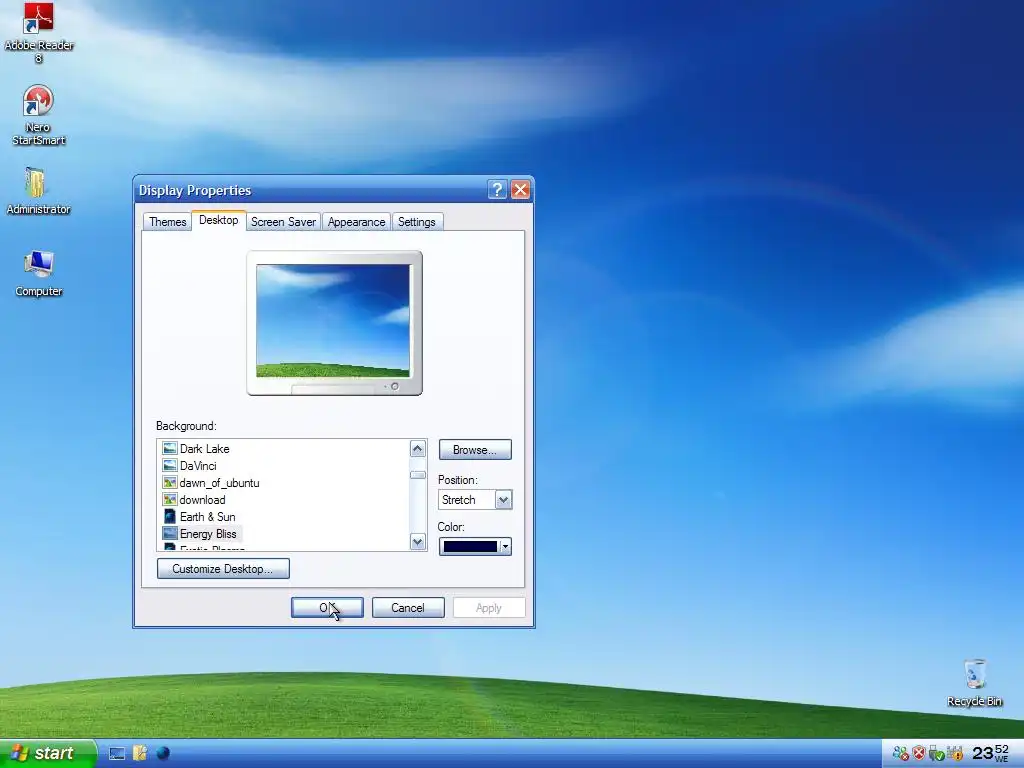1024x768 pixels.
Task: Click the background list scroll up arrow
Action: pos(418,449)
